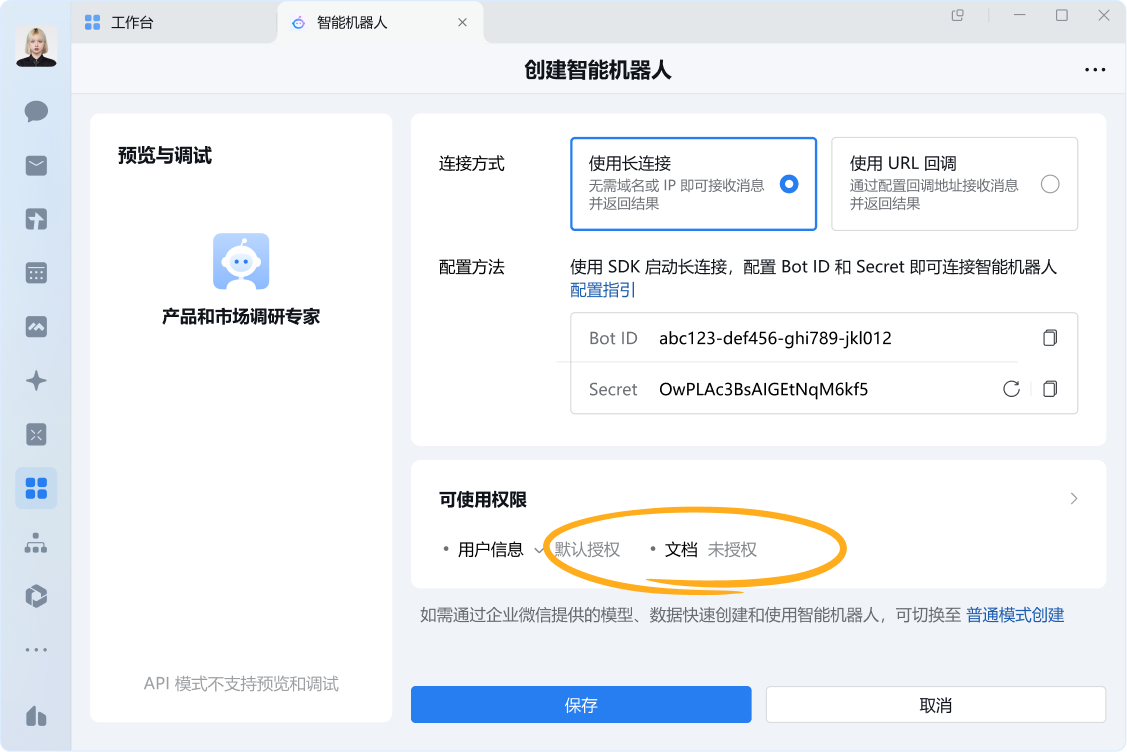Open the chat messages panel in sidebar
Image resolution: width=1127 pixels, height=752 pixels.
[x=36, y=112]
